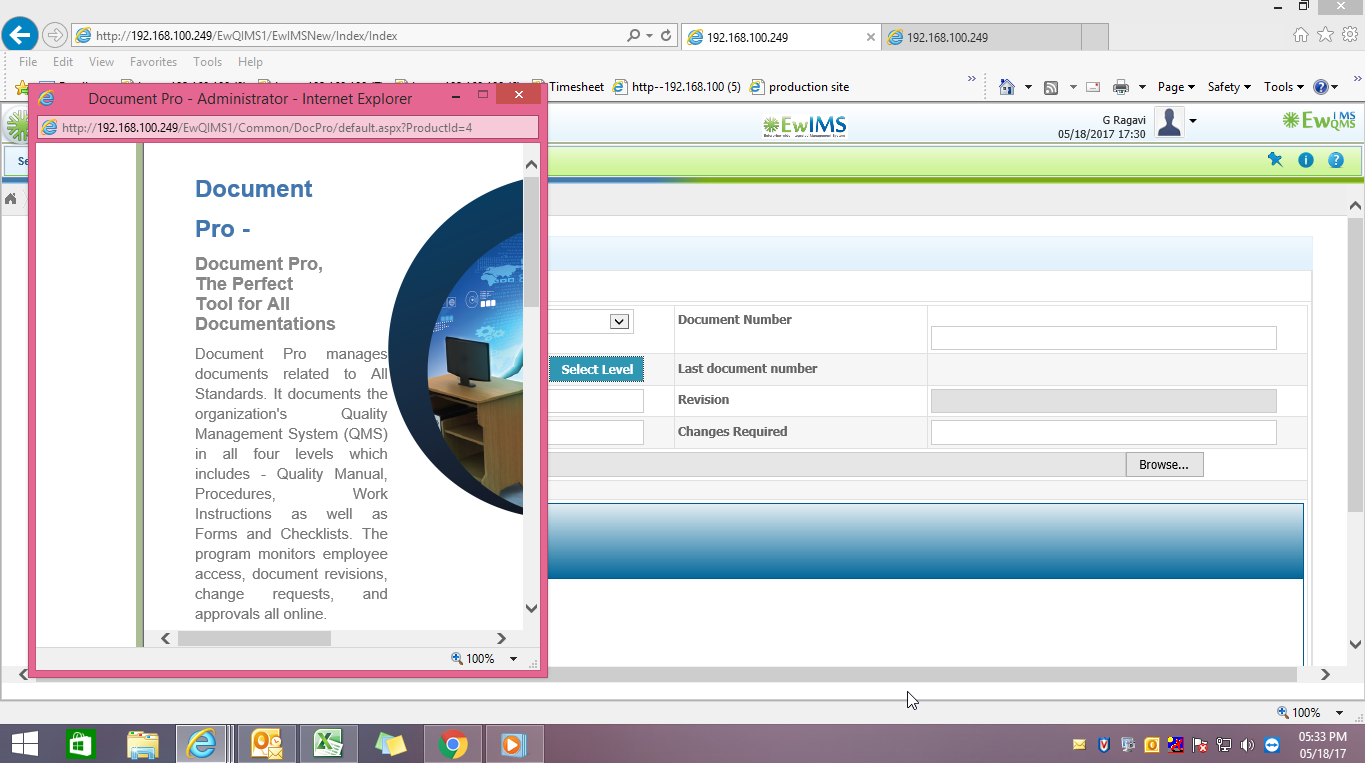The width and height of the screenshot is (1365, 763).
Task: Close the first 192.168.100.249 tab
Action: pyautogui.click(x=870, y=37)
